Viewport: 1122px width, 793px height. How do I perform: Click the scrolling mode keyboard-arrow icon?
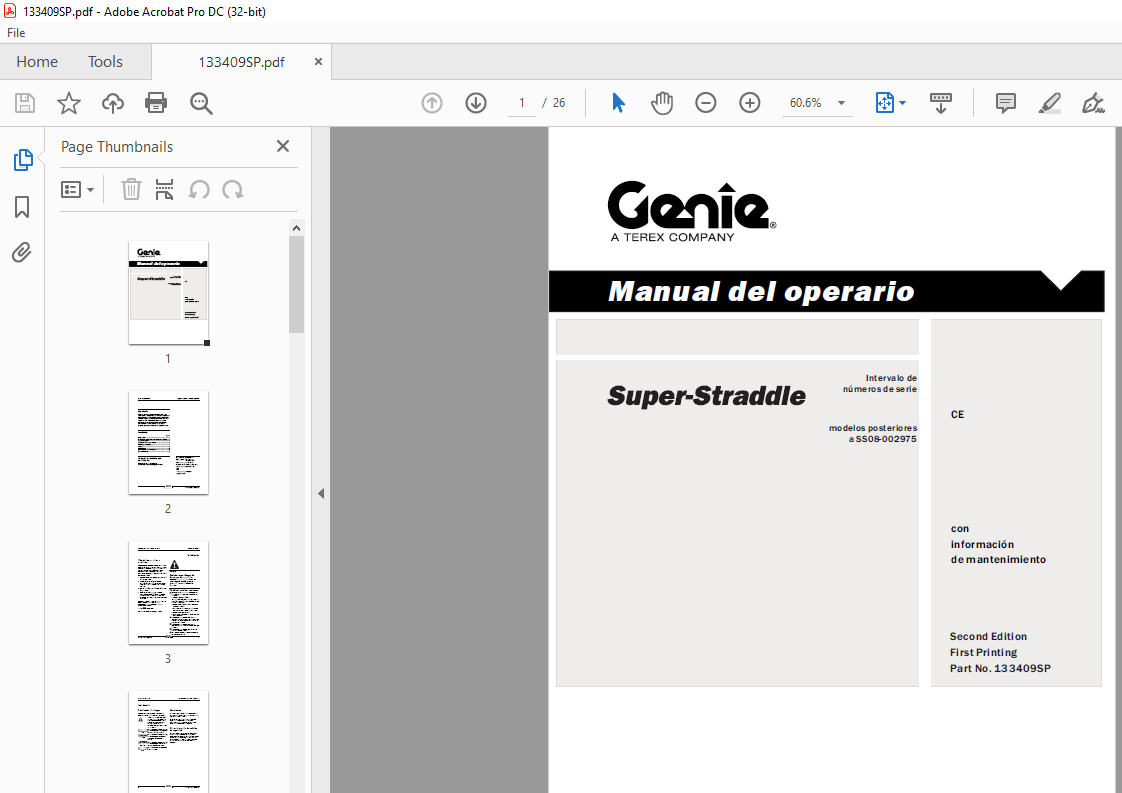click(940, 103)
